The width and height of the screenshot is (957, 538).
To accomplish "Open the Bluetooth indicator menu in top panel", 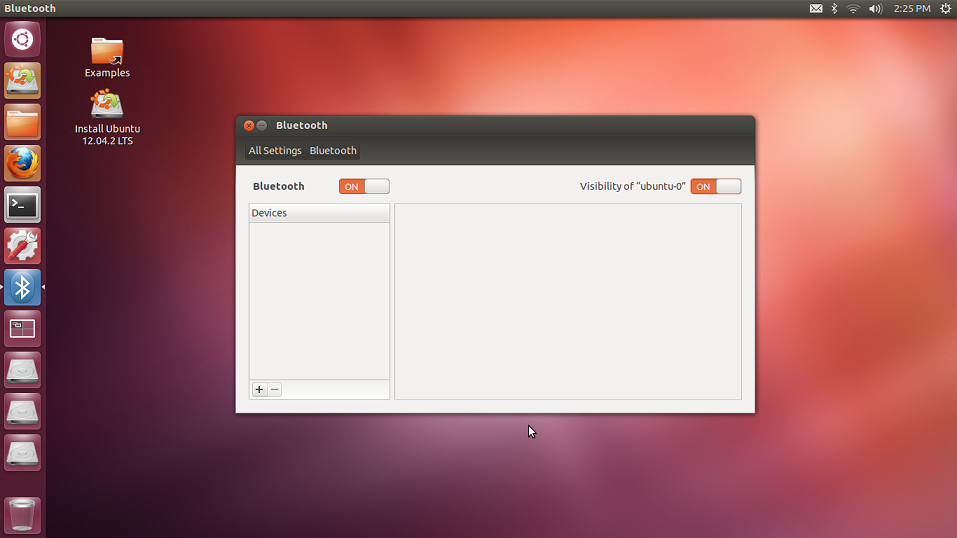I will click(834, 9).
